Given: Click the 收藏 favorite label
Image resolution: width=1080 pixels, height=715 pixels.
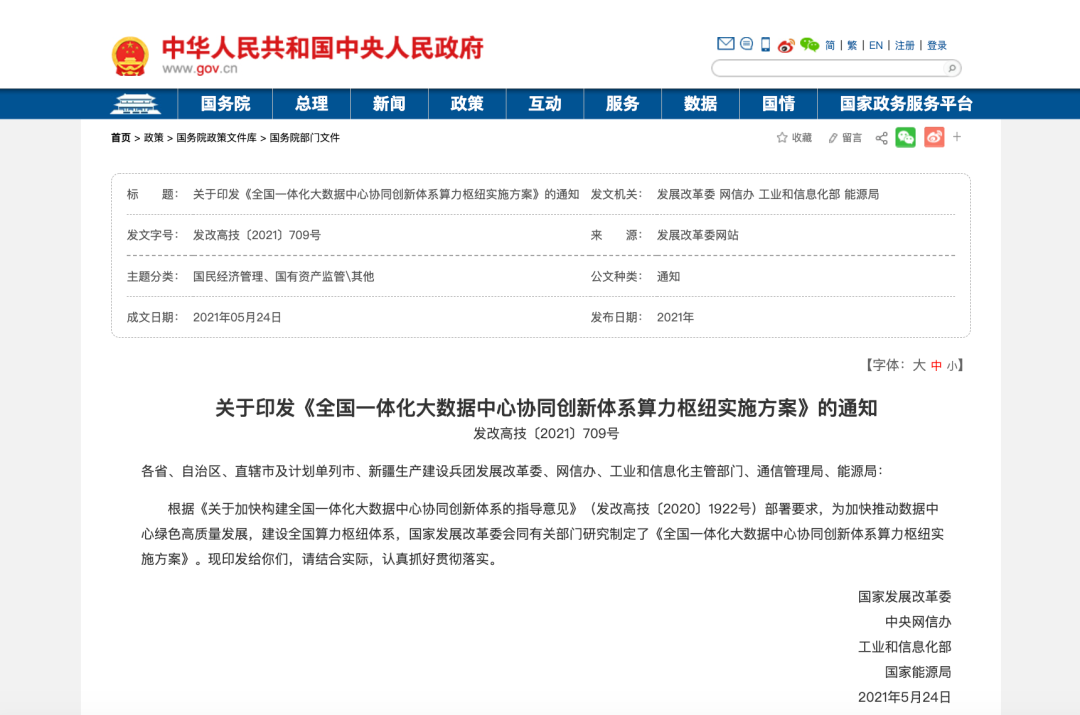Looking at the screenshot, I should click(x=802, y=138).
